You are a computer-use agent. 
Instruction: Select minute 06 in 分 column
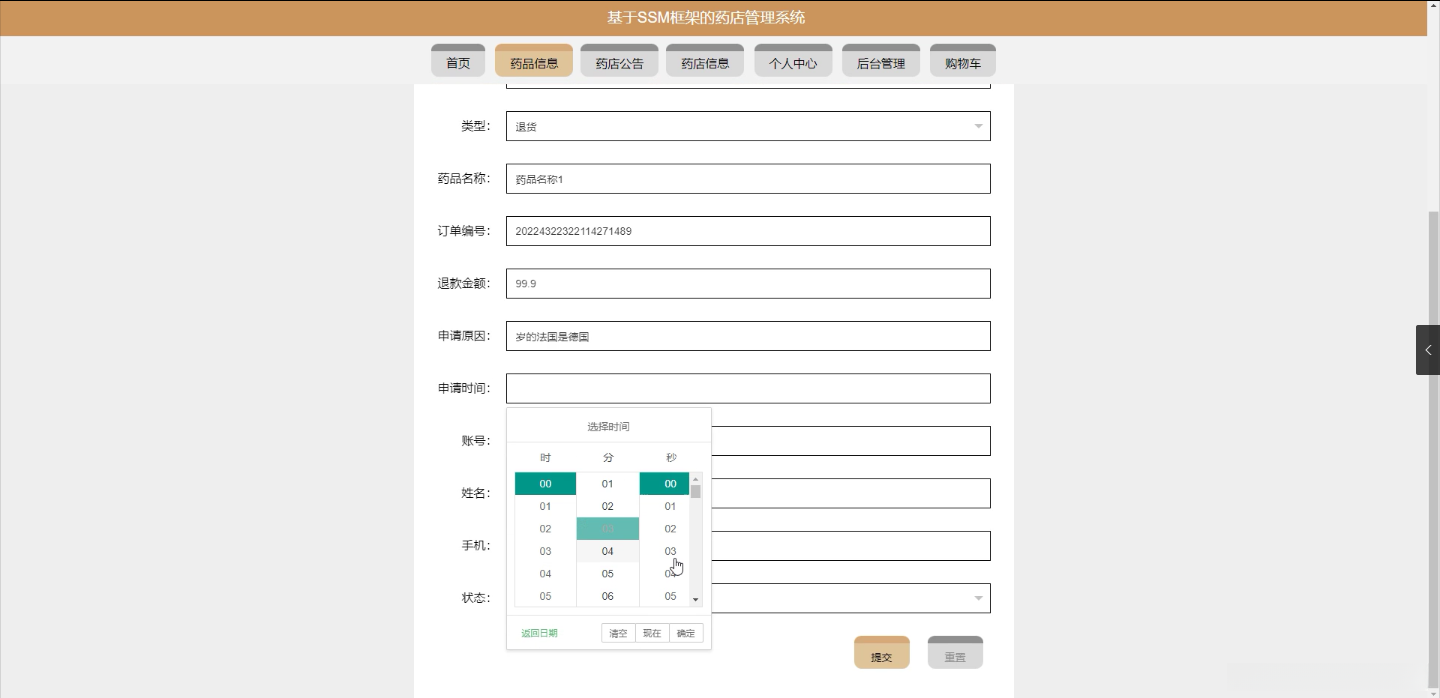pyautogui.click(x=607, y=596)
